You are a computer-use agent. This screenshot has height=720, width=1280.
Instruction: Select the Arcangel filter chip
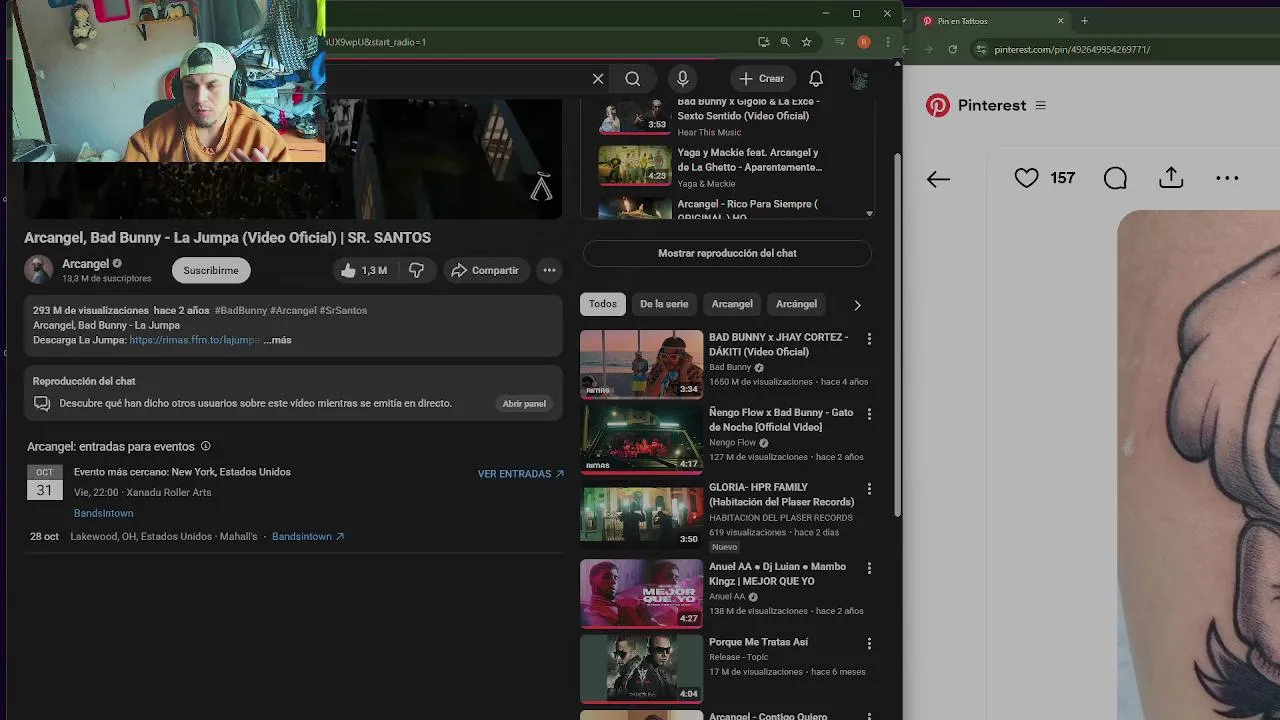pyautogui.click(x=732, y=304)
